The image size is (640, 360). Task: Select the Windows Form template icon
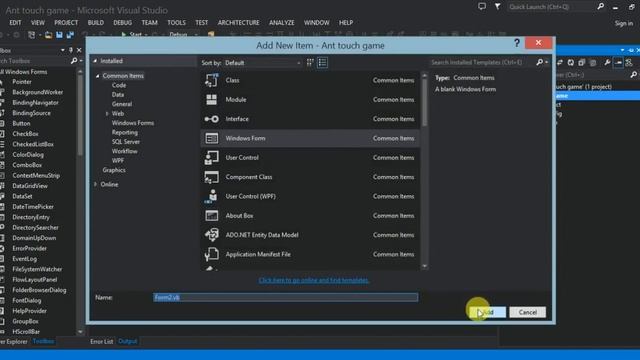pyautogui.click(x=211, y=138)
